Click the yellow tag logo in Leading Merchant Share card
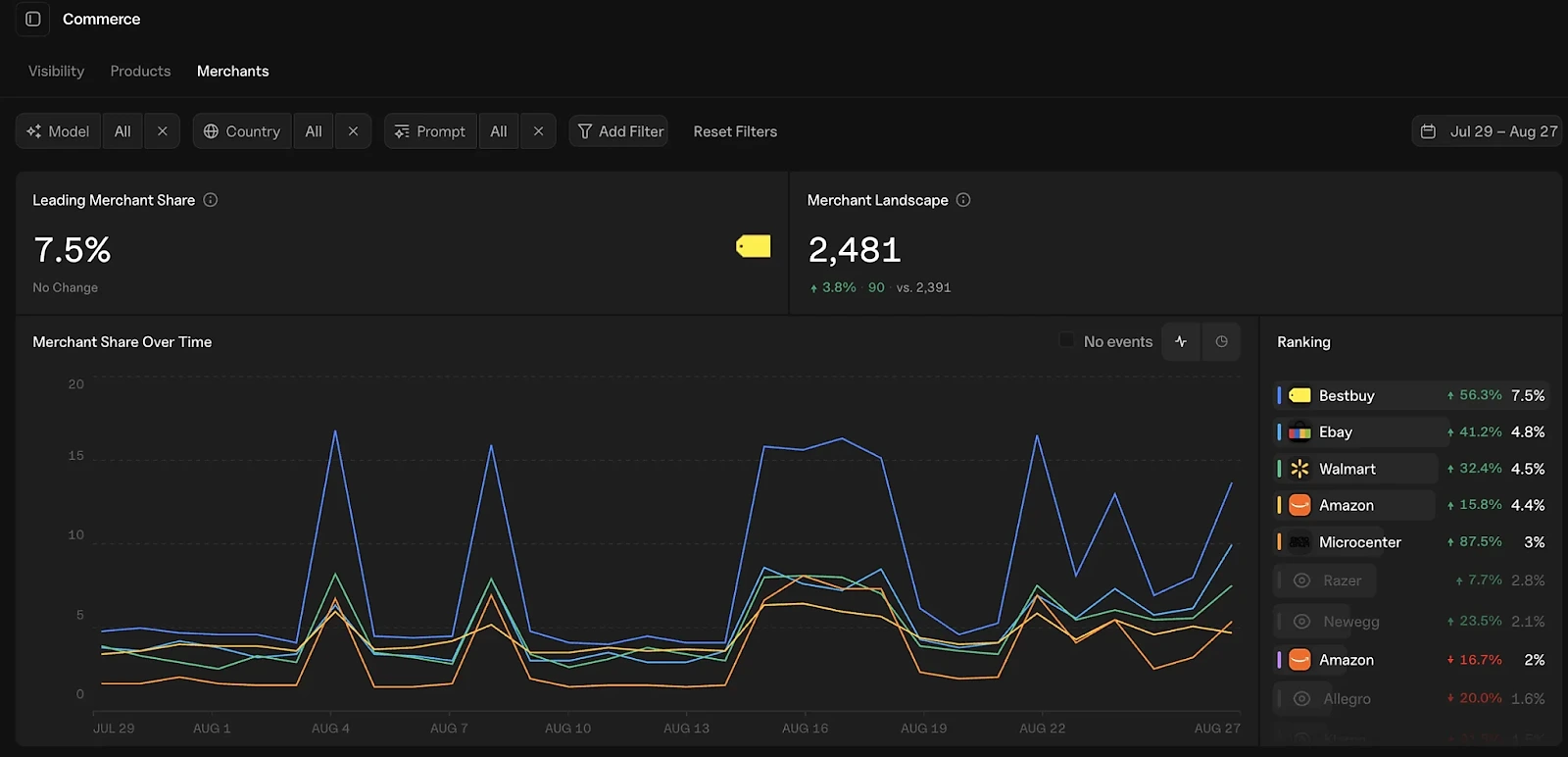The image size is (1568, 757). 754,246
